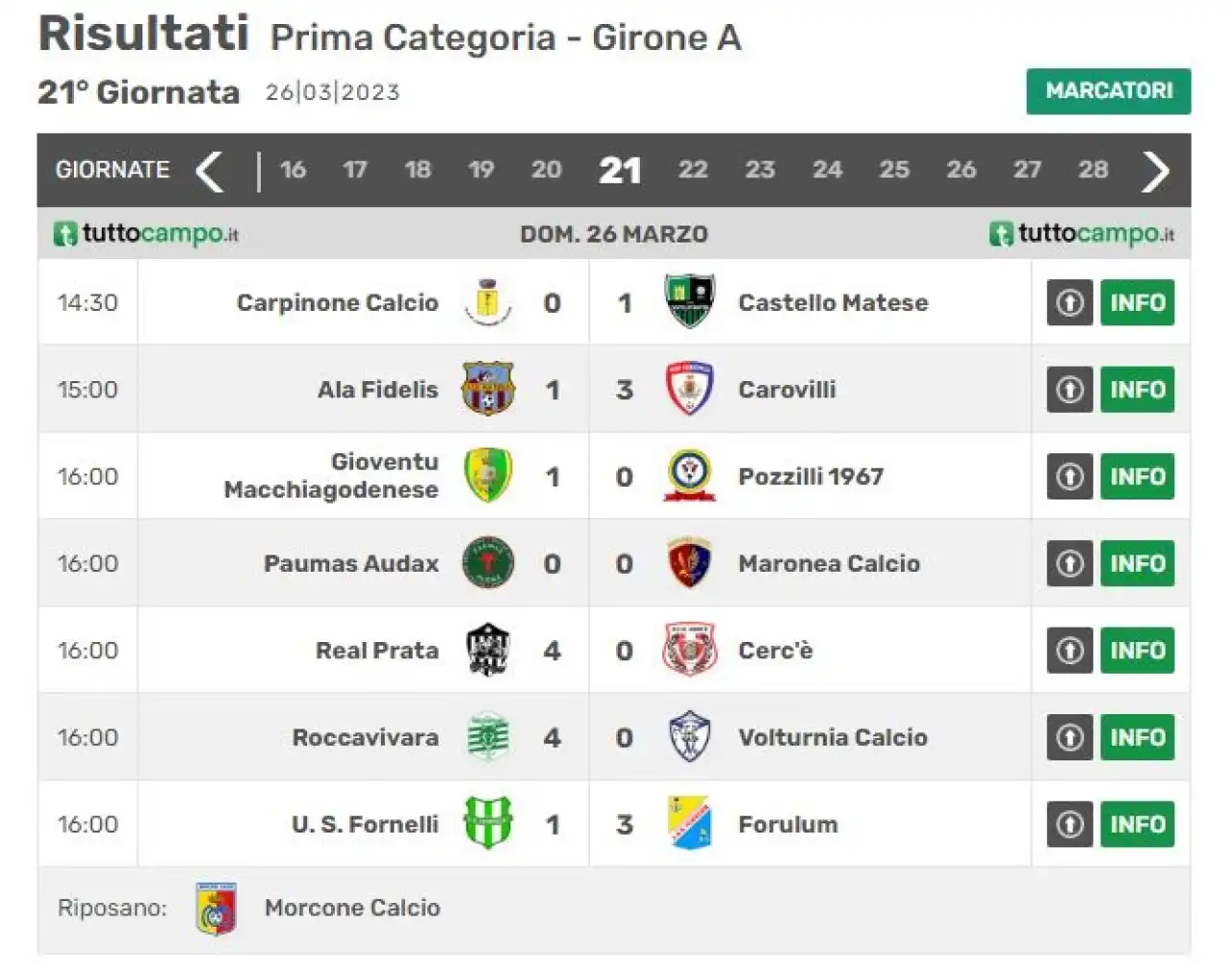Click the up-arrow icon for U. S. Fornelli match
Screen dimensions: 1232x975
[1069, 824]
